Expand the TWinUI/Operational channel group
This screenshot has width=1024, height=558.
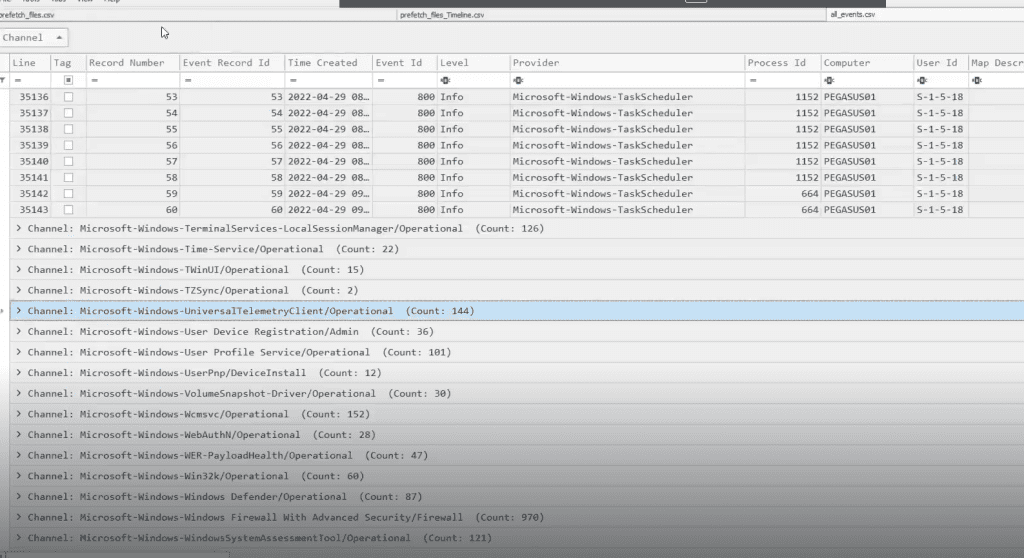tap(18, 270)
